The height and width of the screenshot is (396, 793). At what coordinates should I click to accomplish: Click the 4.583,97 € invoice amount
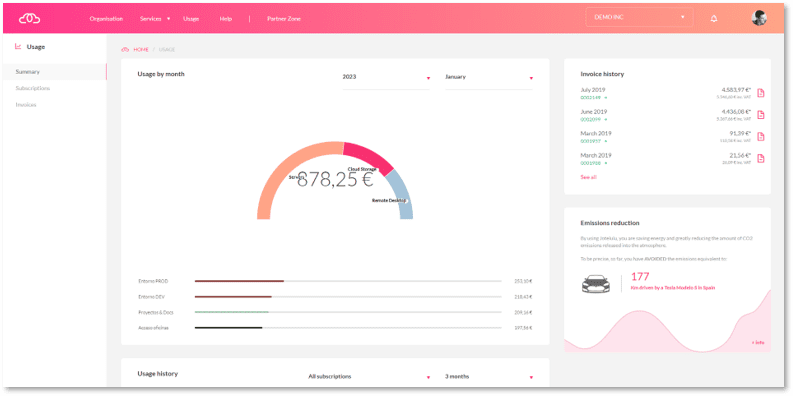[x=736, y=90]
